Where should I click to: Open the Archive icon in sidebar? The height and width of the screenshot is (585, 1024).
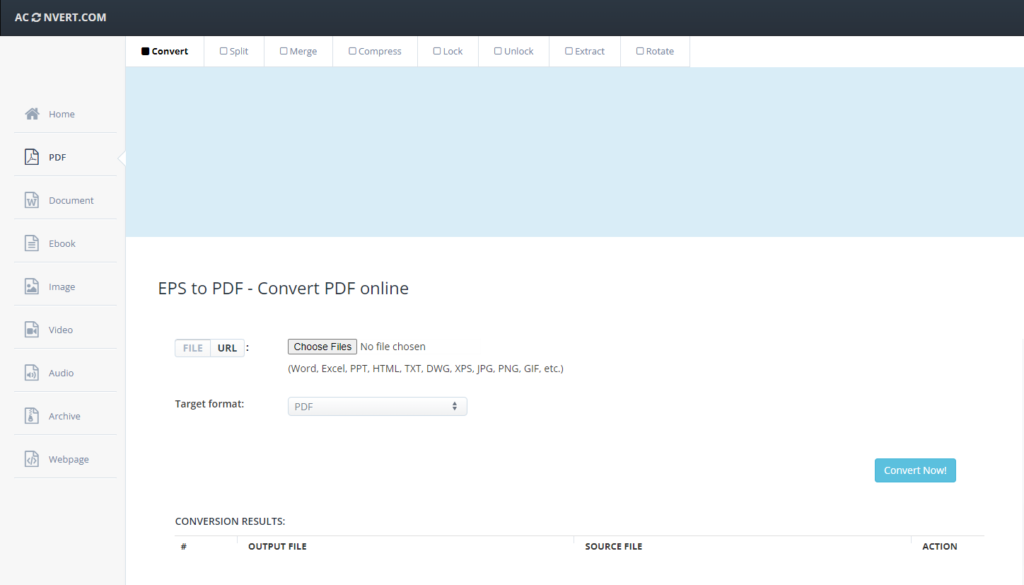click(32, 416)
